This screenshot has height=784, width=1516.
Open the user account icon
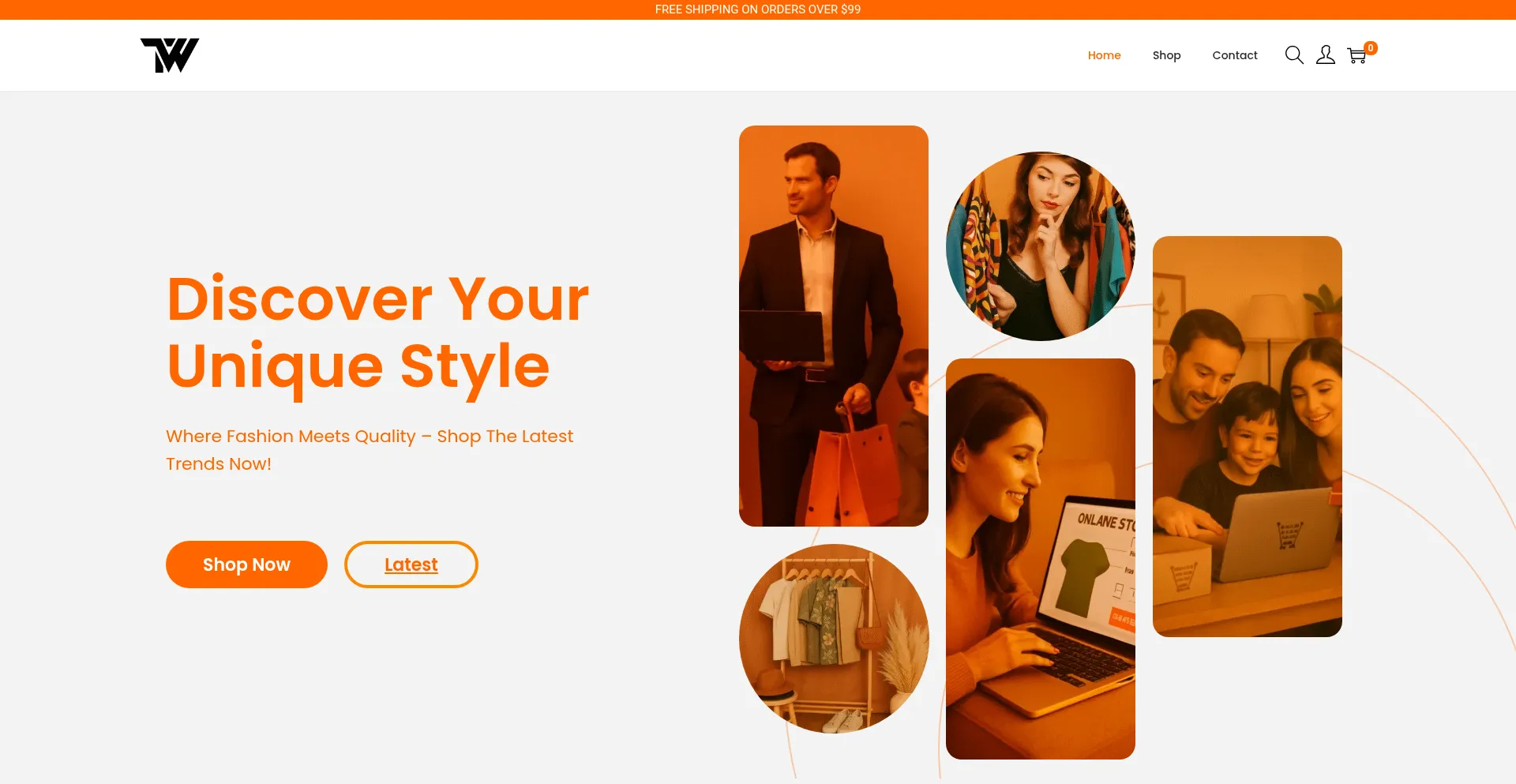click(1325, 55)
